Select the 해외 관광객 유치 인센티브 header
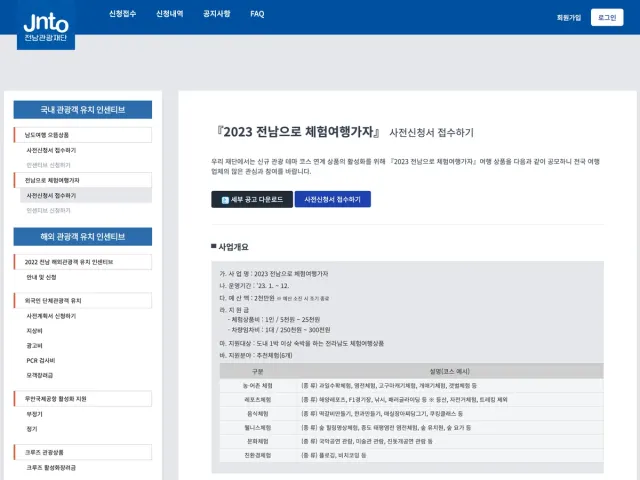 83,237
